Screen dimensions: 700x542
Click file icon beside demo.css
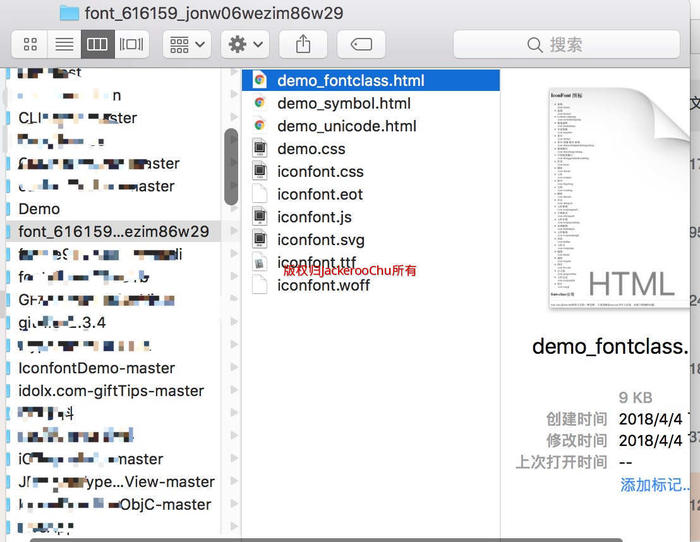259,148
